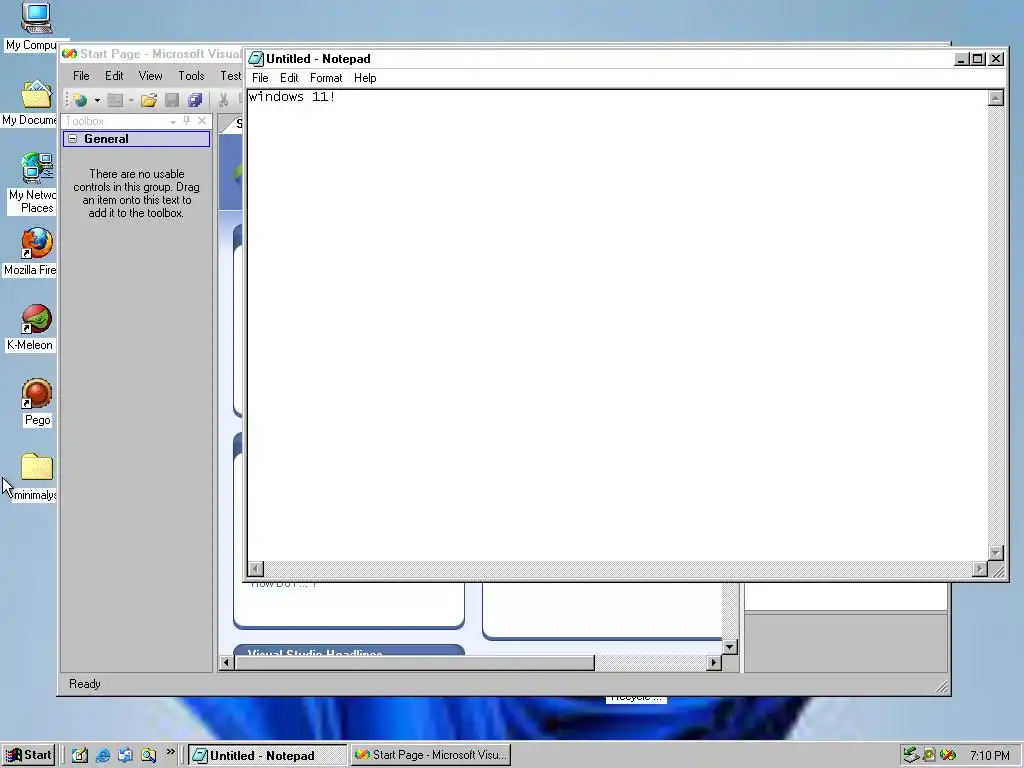Click Notepad vertical scrollbar down arrow
1024x768 pixels.
(995, 552)
